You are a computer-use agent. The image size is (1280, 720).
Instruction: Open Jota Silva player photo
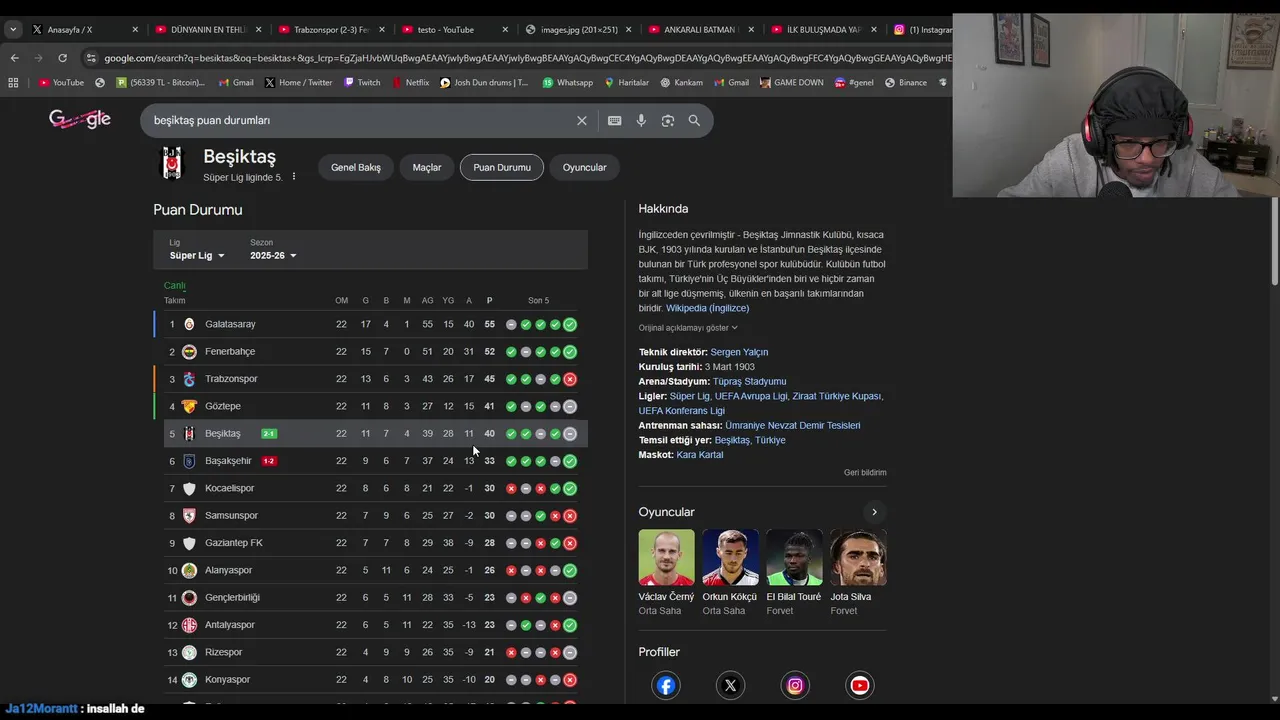click(x=858, y=557)
